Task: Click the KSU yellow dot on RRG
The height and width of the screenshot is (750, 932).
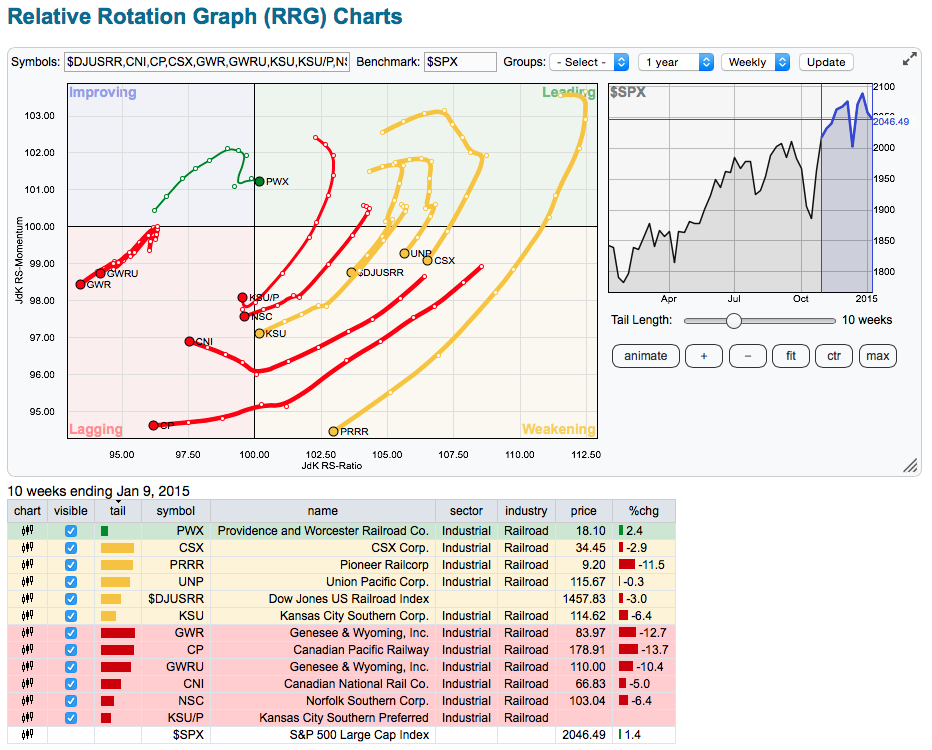Action: pyautogui.click(x=260, y=333)
